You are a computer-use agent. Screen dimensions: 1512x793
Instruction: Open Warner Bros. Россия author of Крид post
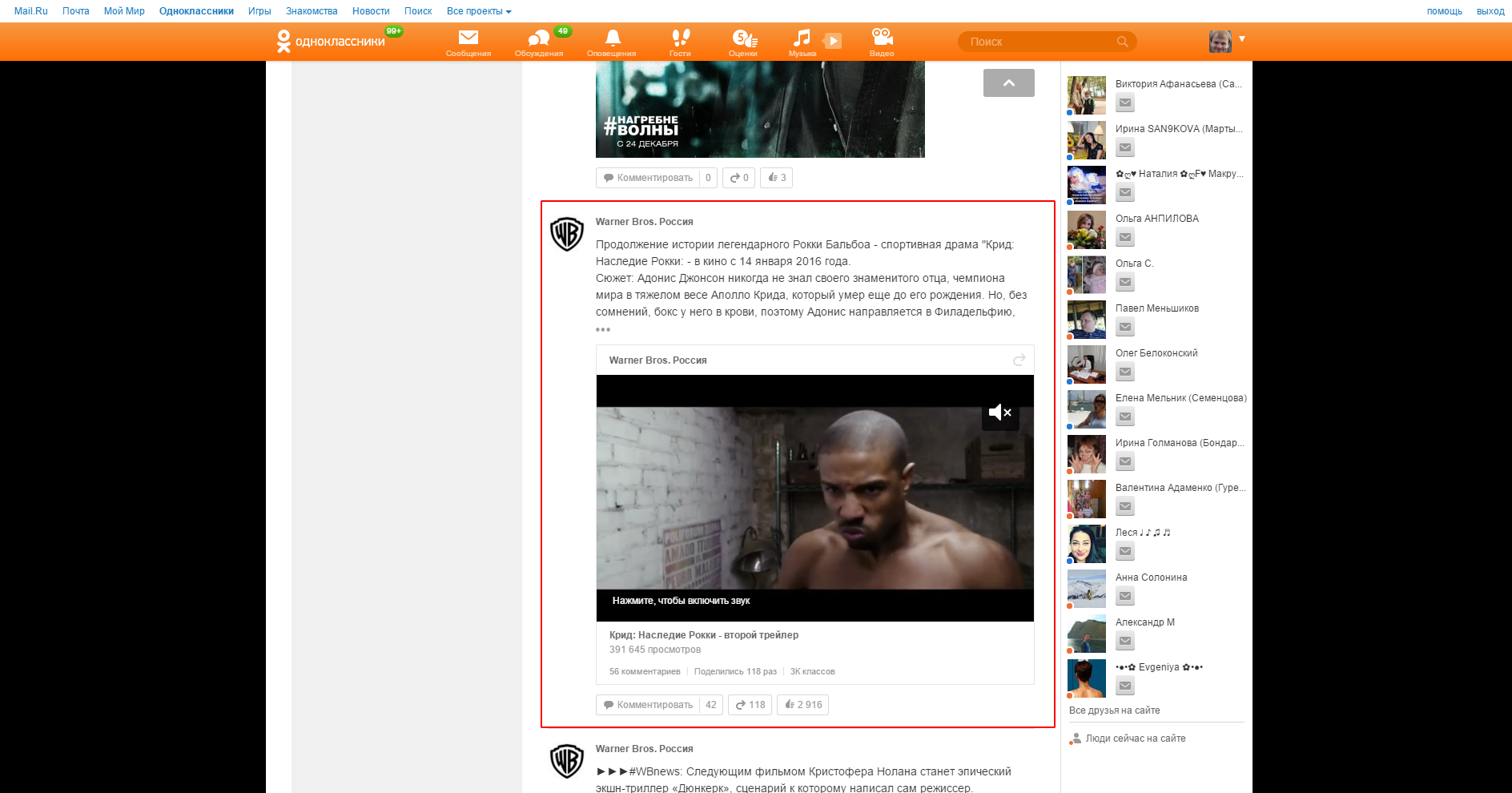click(x=645, y=222)
